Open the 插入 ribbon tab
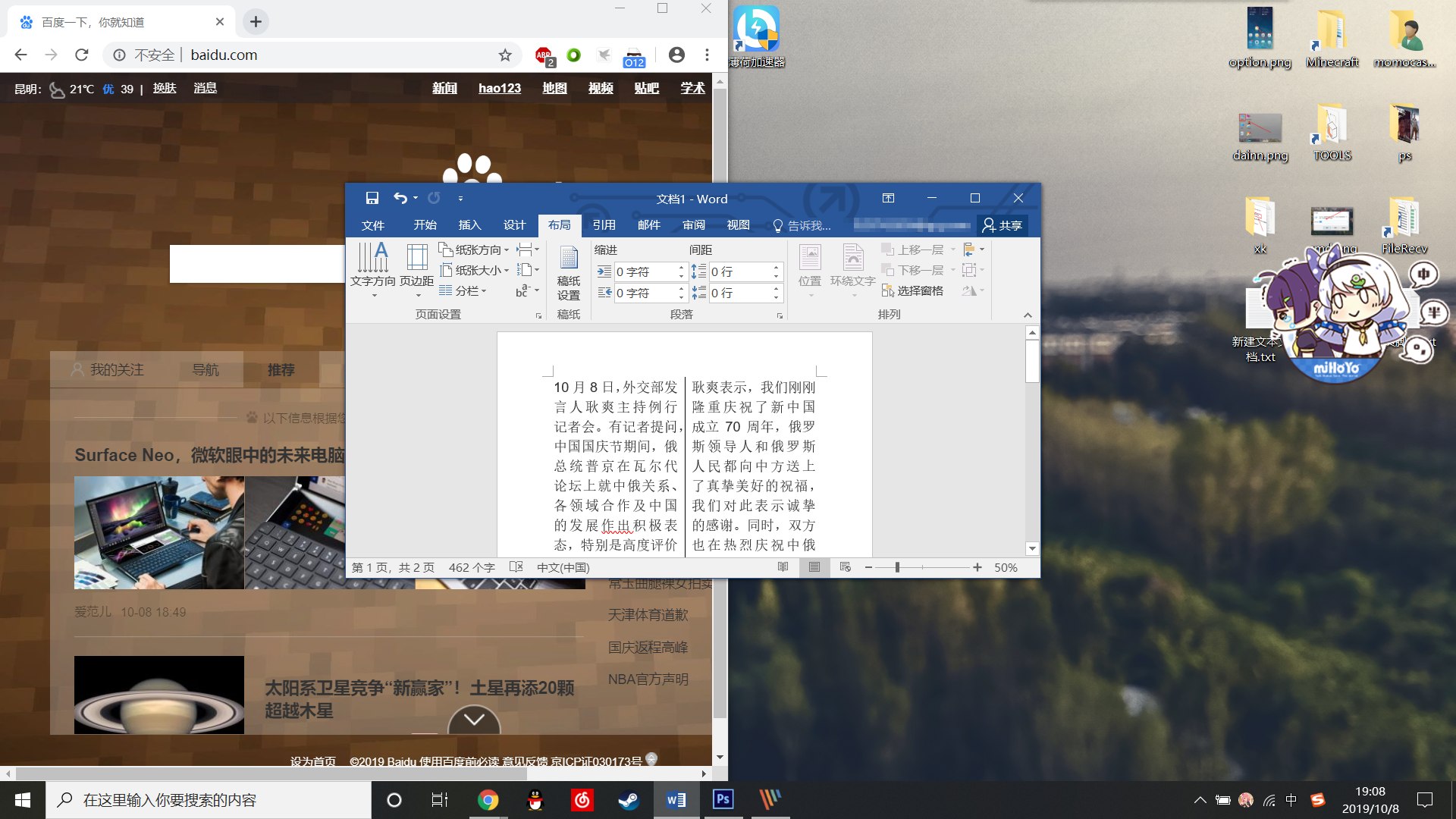This screenshot has width=1456, height=819. 469,225
